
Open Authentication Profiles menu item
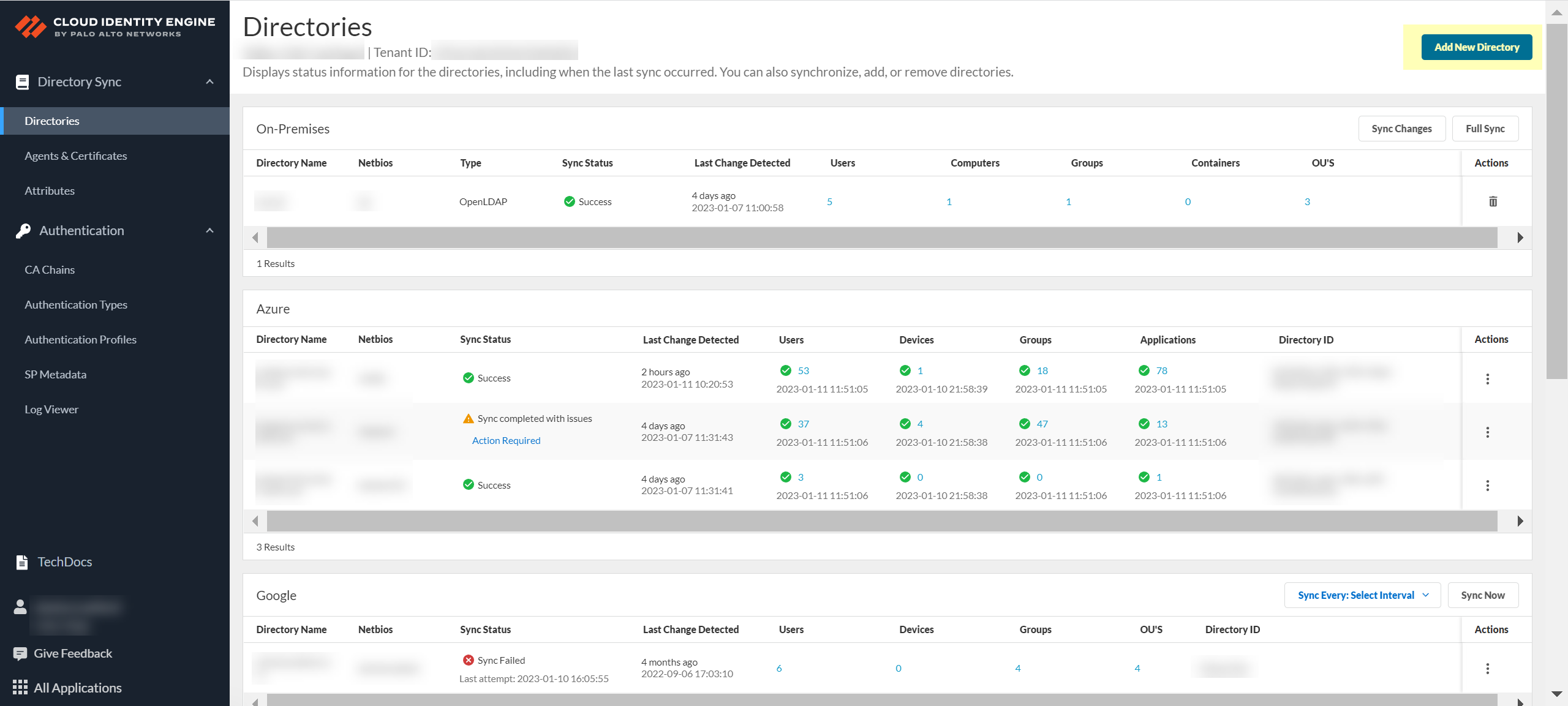pos(80,340)
